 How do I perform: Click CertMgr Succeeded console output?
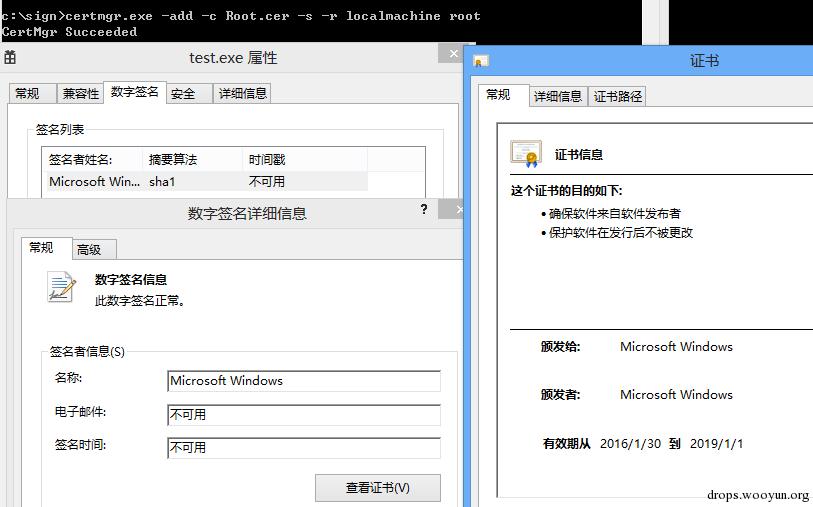click(69, 32)
